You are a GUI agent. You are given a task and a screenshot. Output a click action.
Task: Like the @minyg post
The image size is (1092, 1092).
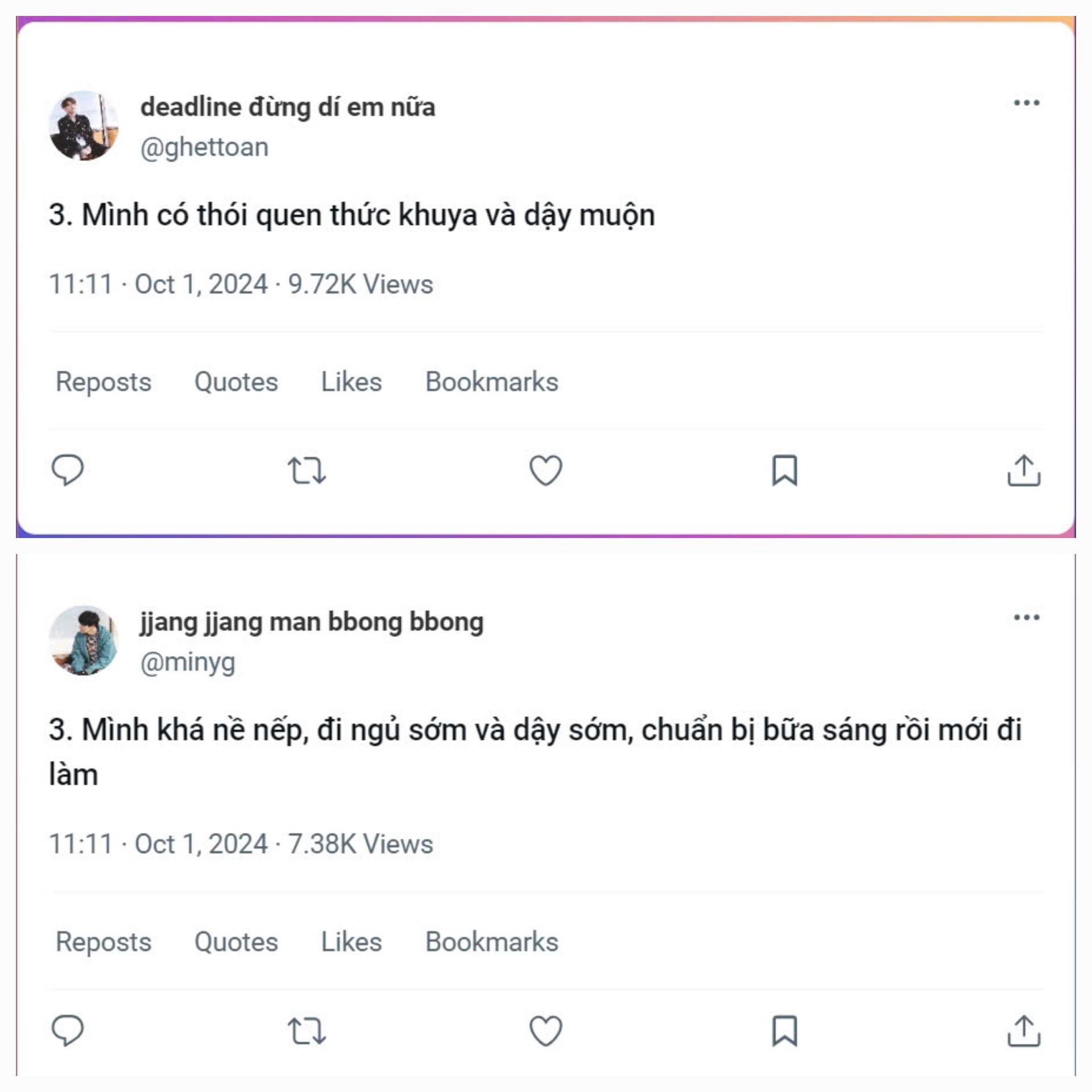point(545,1031)
